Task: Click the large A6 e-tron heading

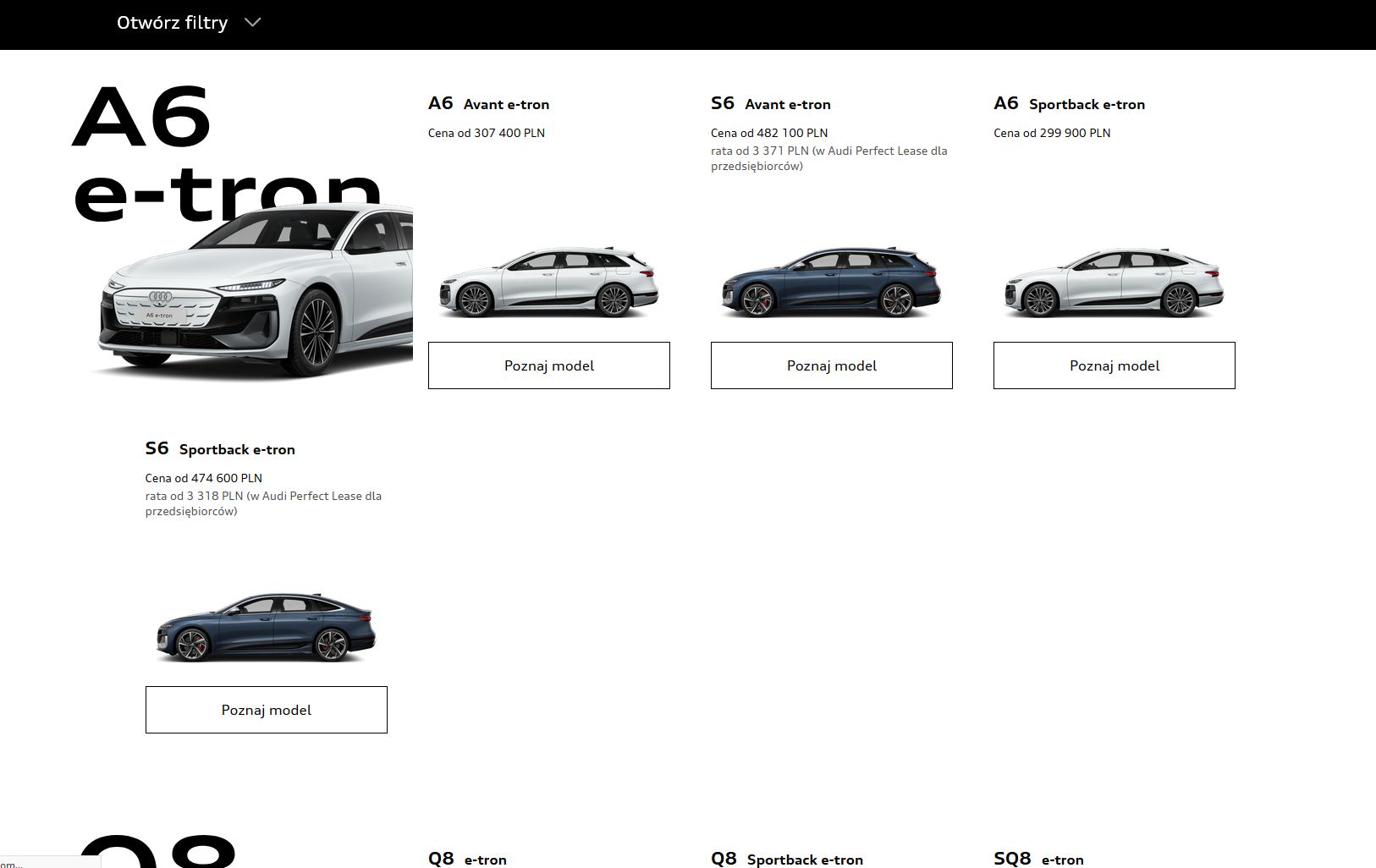Action: click(227, 152)
